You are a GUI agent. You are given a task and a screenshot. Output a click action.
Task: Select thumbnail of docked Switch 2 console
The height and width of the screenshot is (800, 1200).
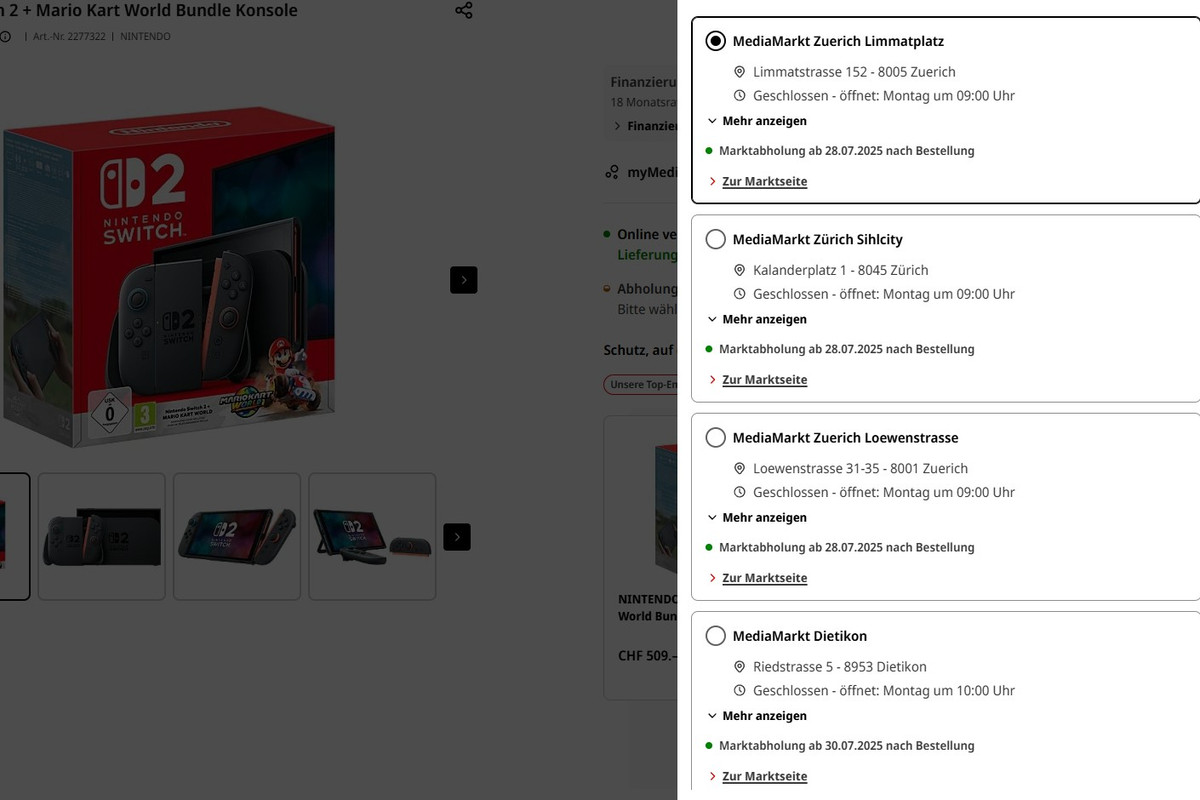pos(101,537)
